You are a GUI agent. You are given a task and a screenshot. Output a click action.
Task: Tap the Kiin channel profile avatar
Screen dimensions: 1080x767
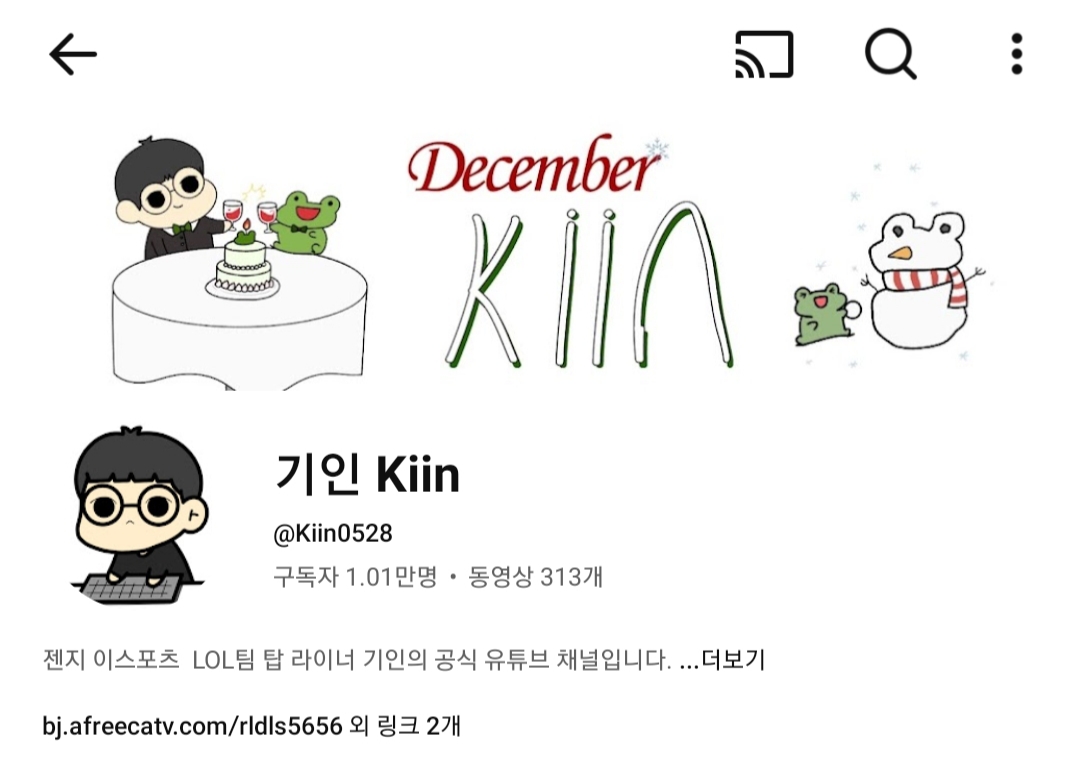pyautogui.click(x=139, y=516)
